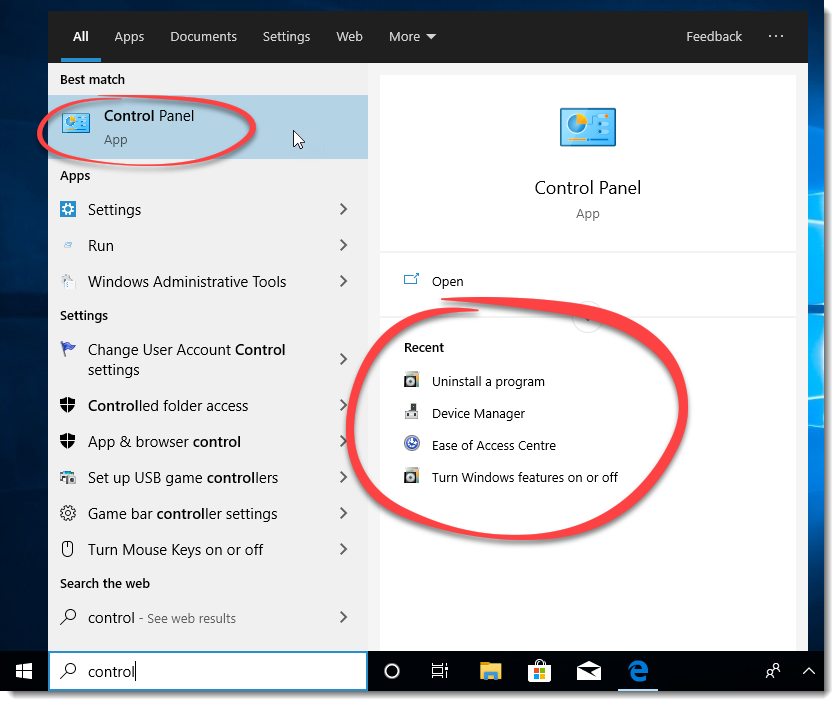Open Turn Windows features on or off
The width and height of the screenshot is (839, 706).
coord(525,477)
